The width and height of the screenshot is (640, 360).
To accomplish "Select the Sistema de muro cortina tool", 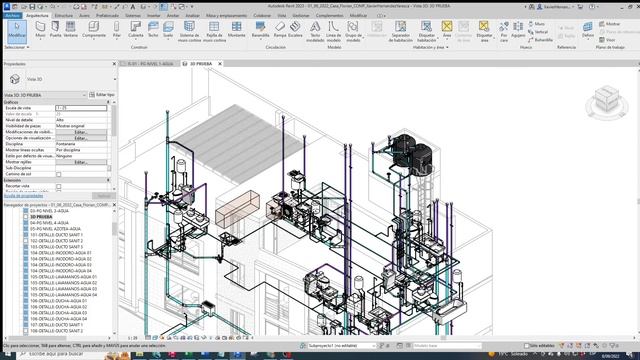I will pos(189,31).
